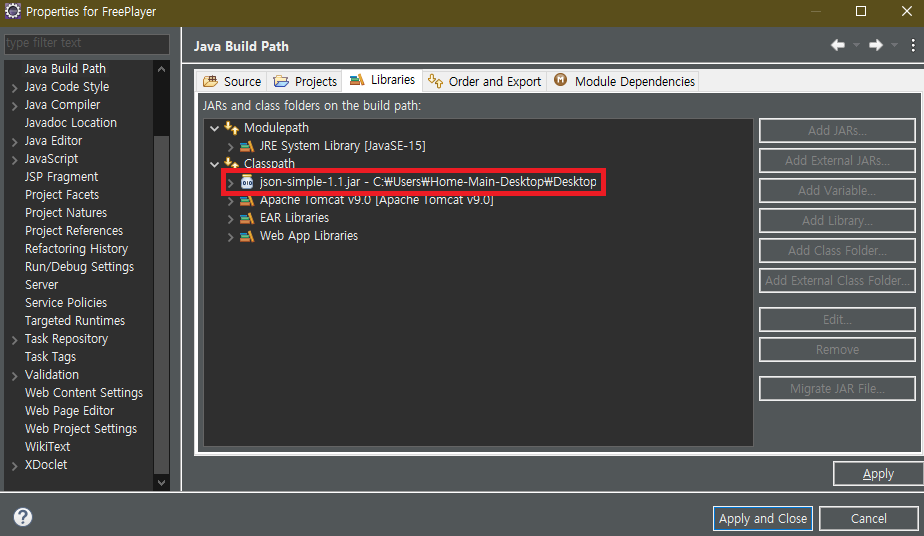Collapse the Modulepath node
Image resolution: width=924 pixels, height=536 pixels.
[214, 128]
